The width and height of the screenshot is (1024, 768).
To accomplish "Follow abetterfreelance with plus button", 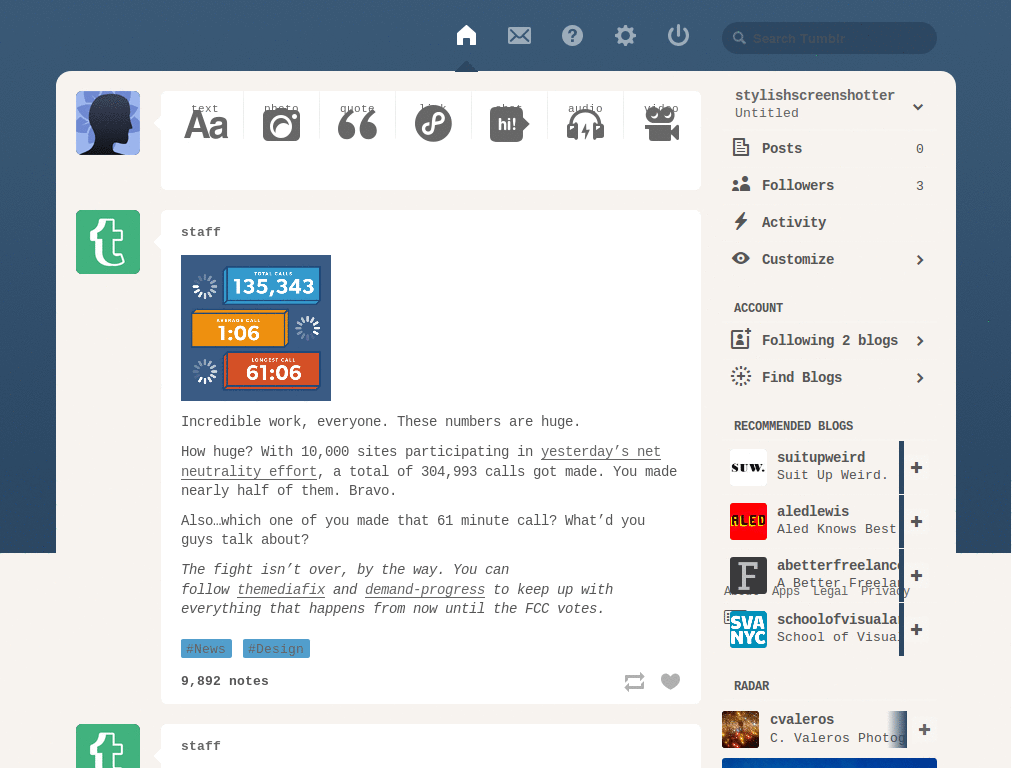I will click(x=916, y=575).
